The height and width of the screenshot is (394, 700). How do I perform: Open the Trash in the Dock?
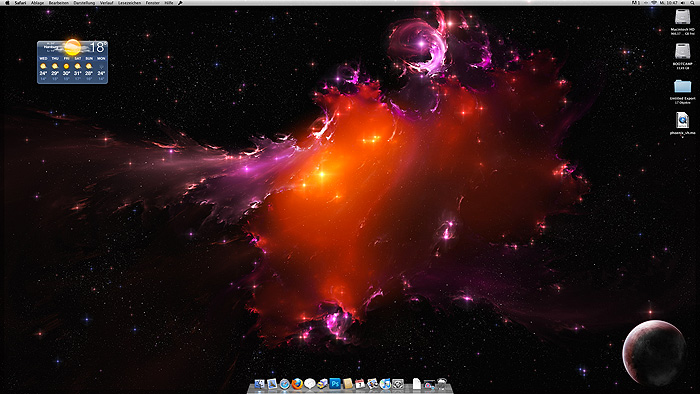(x=442, y=384)
